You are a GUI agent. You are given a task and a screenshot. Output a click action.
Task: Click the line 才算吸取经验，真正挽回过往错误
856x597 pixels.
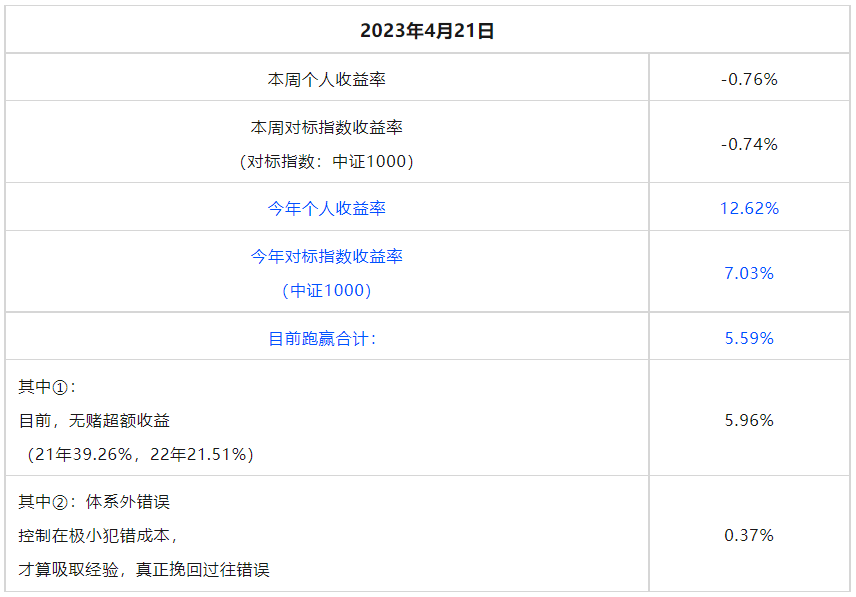pos(144,570)
